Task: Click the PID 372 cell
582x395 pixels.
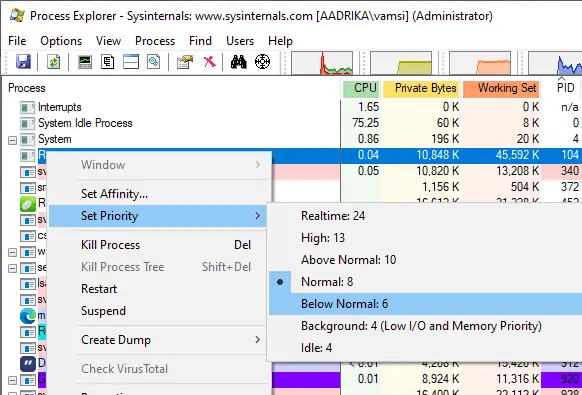Action: pyautogui.click(x=570, y=187)
